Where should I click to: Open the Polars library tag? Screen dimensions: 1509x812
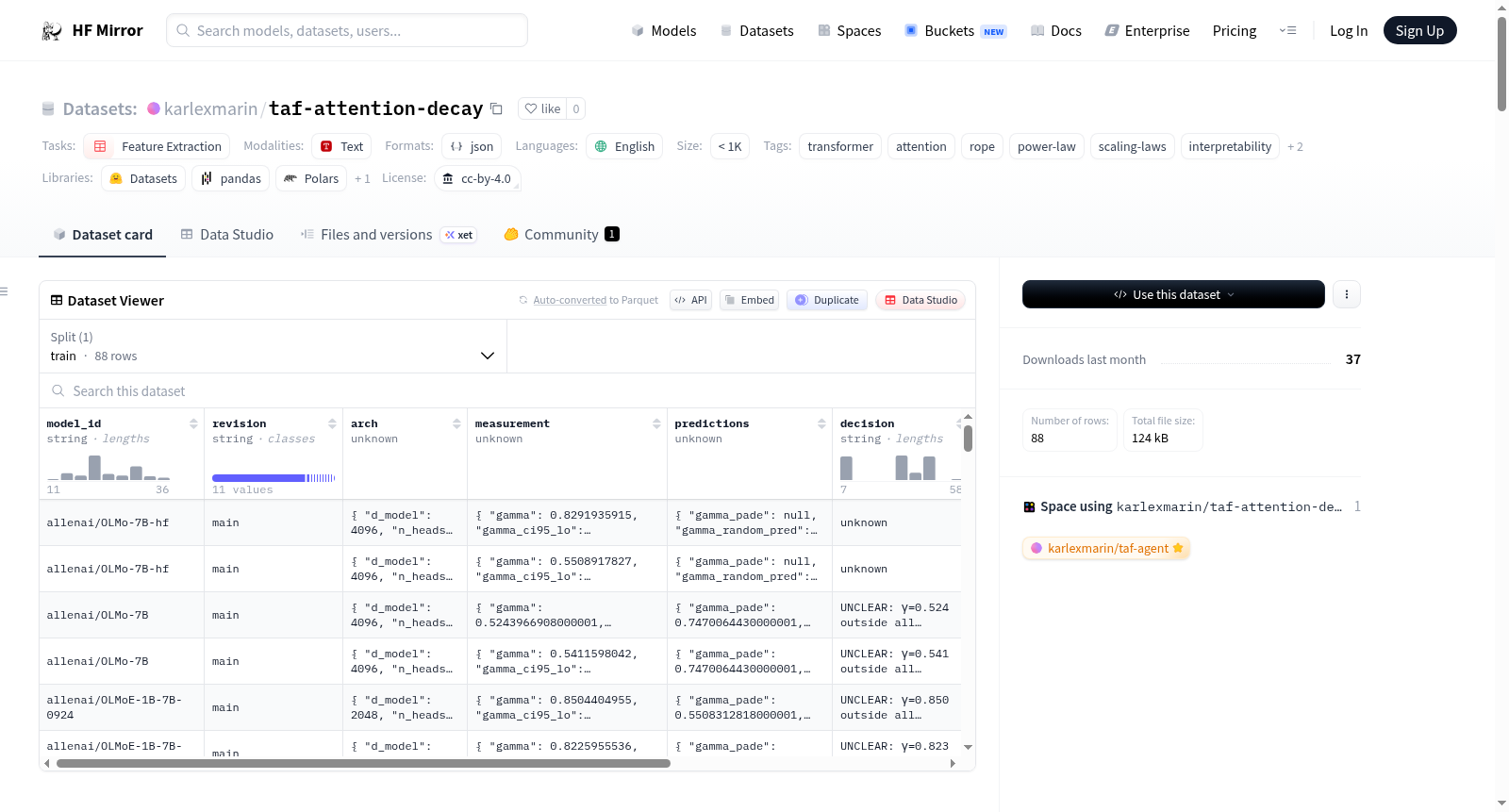point(311,178)
